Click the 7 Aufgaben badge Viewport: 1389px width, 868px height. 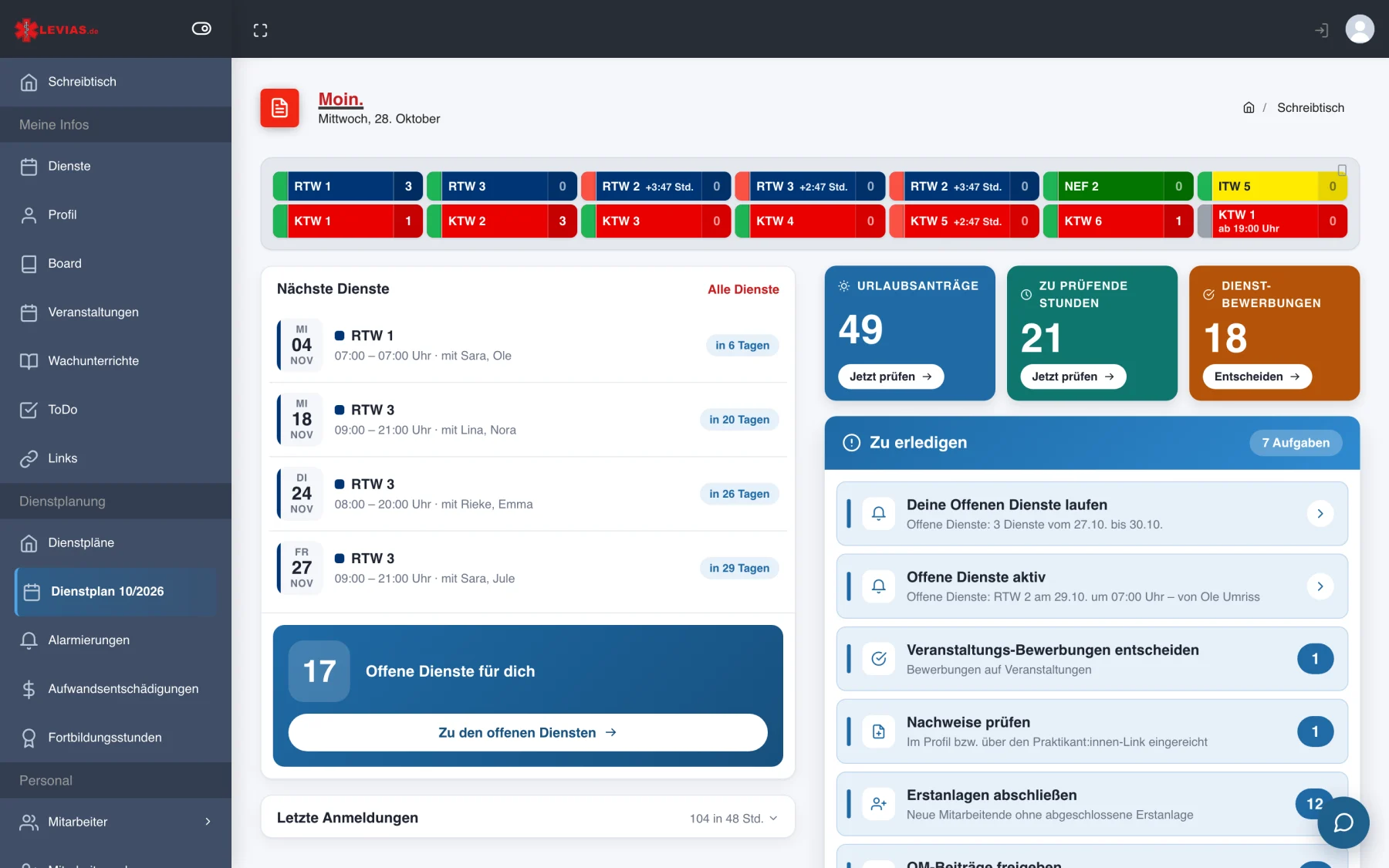(x=1296, y=443)
